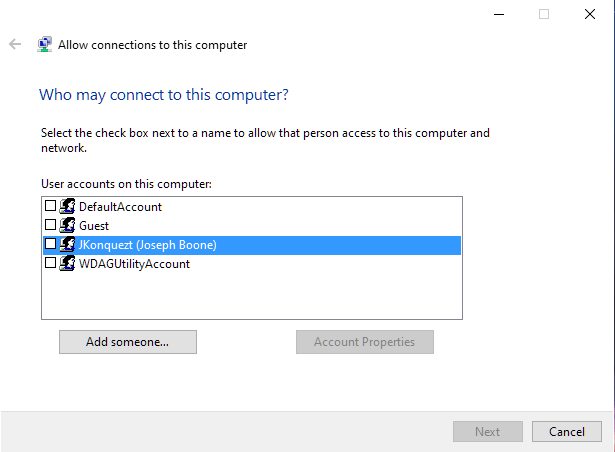Click the JKonquezt user icon
The height and width of the screenshot is (452, 615).
(68, 244)
